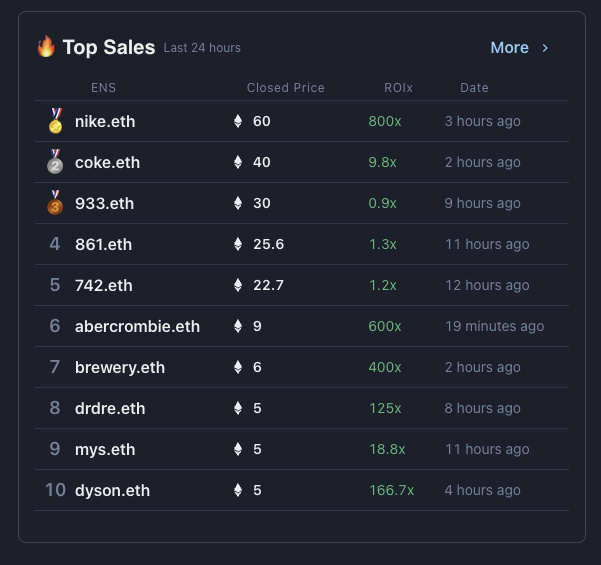This screenshot has width=601, height=565.
Task: Click the silver medal icon for coke.eth
Action: (55, 162)
